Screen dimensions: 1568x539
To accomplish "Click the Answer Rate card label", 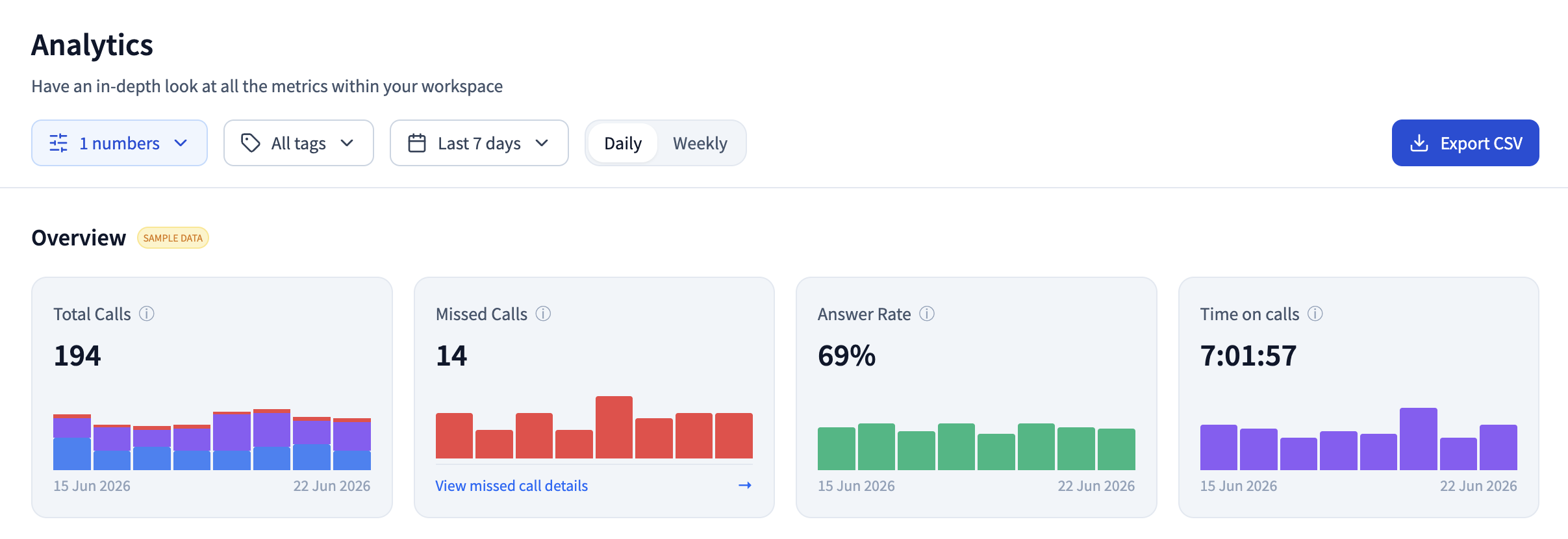I will tap(864, 314).
